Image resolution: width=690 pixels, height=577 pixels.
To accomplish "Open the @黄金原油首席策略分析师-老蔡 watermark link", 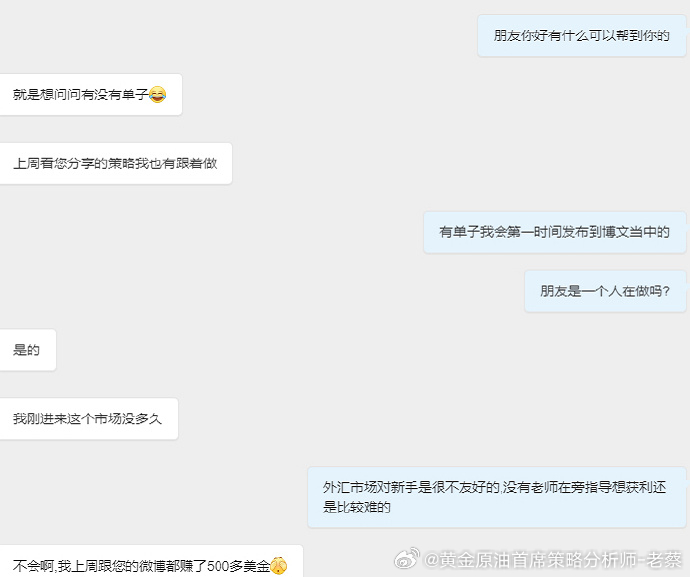I will [x=553, y=560].
